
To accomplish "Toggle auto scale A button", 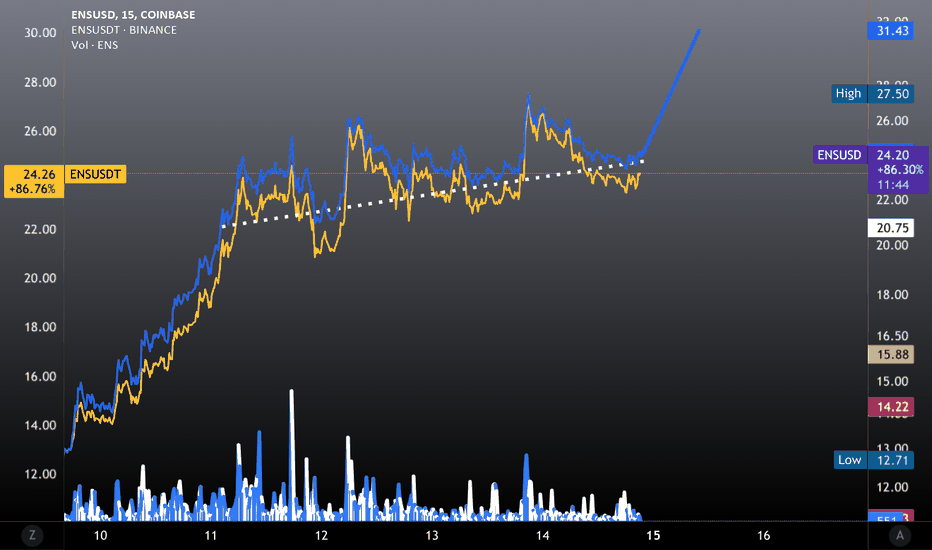I will click(900, 535).
